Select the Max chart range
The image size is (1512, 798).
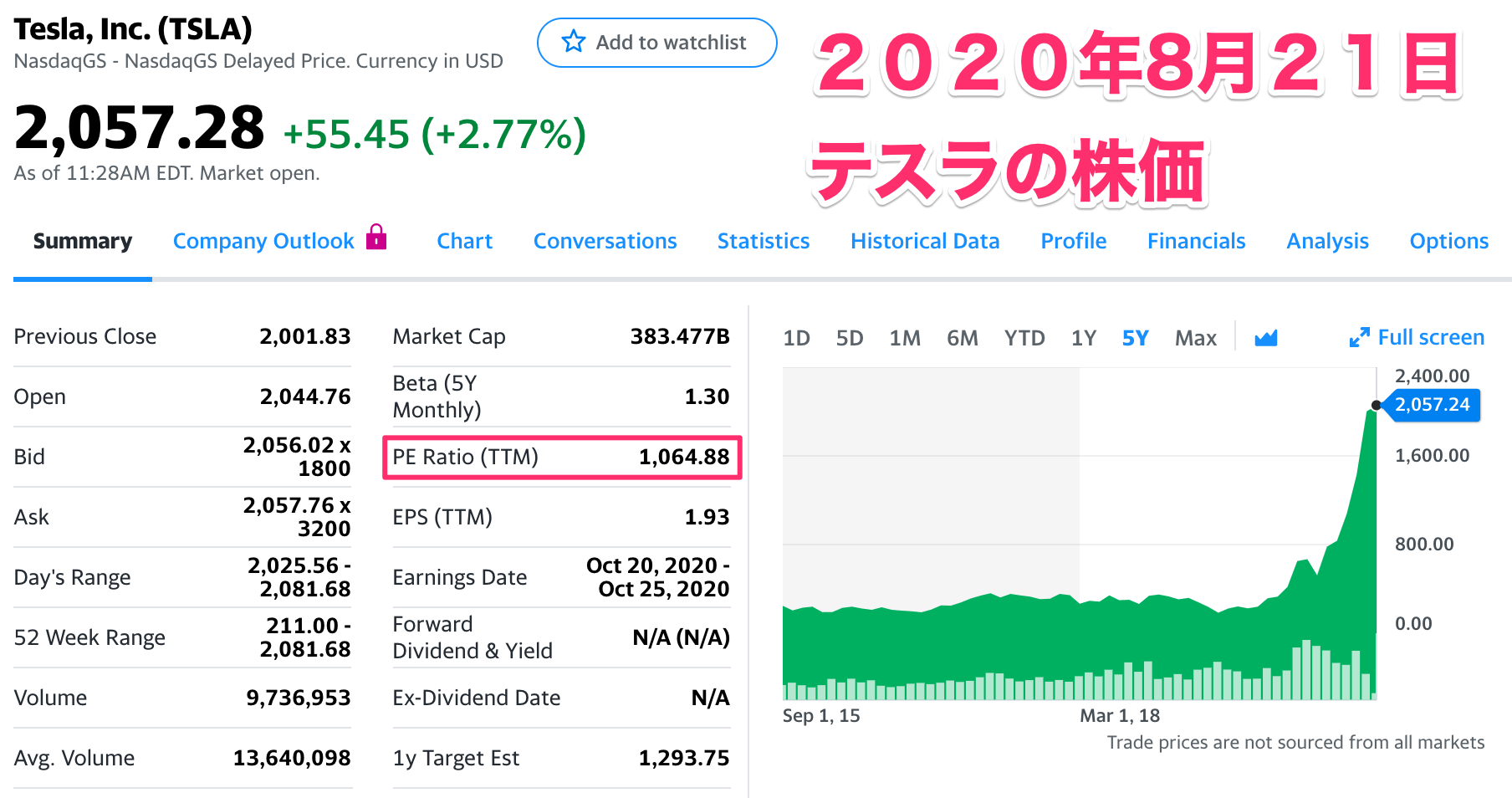1196,338
